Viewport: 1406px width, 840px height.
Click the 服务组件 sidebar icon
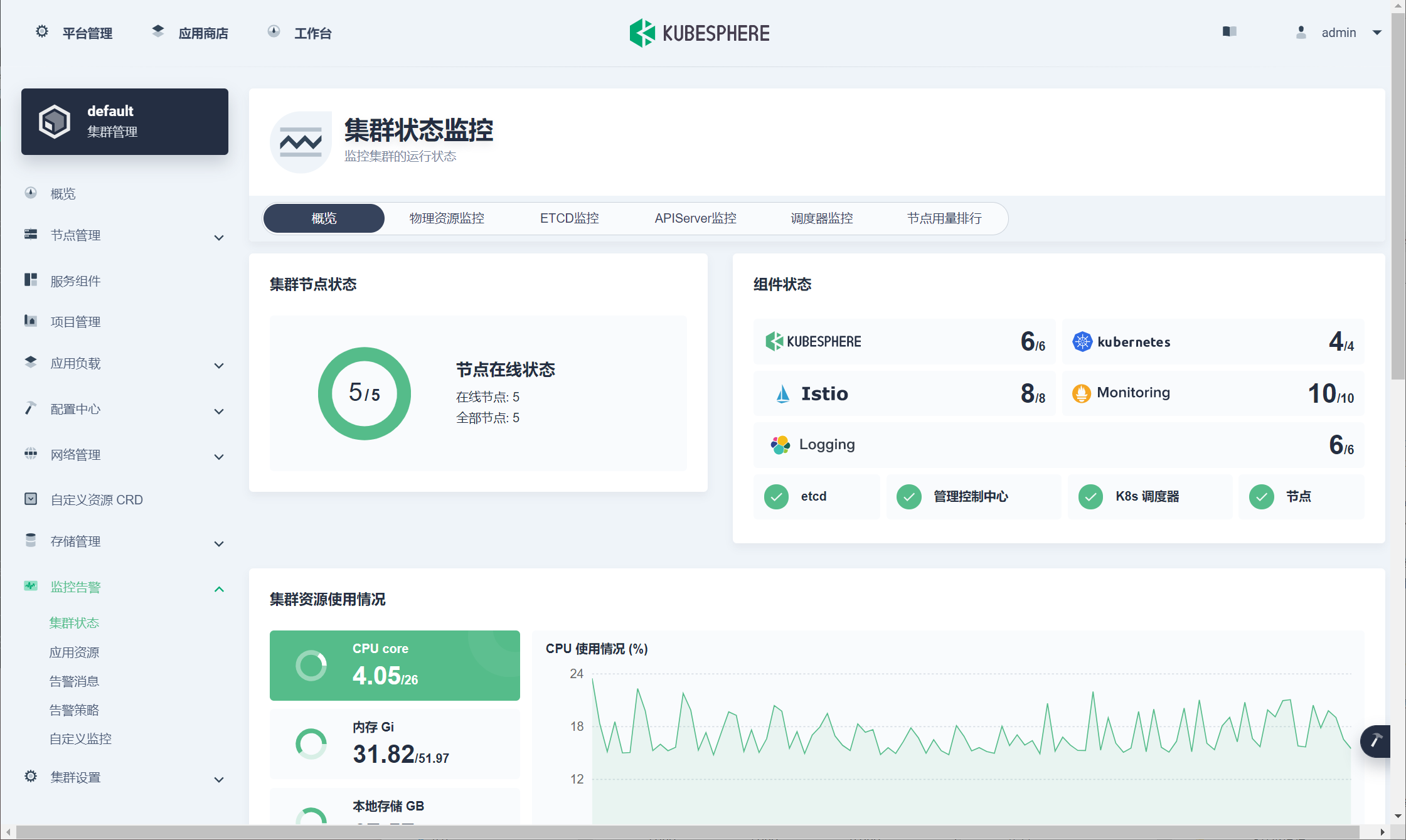coord(31,280)
